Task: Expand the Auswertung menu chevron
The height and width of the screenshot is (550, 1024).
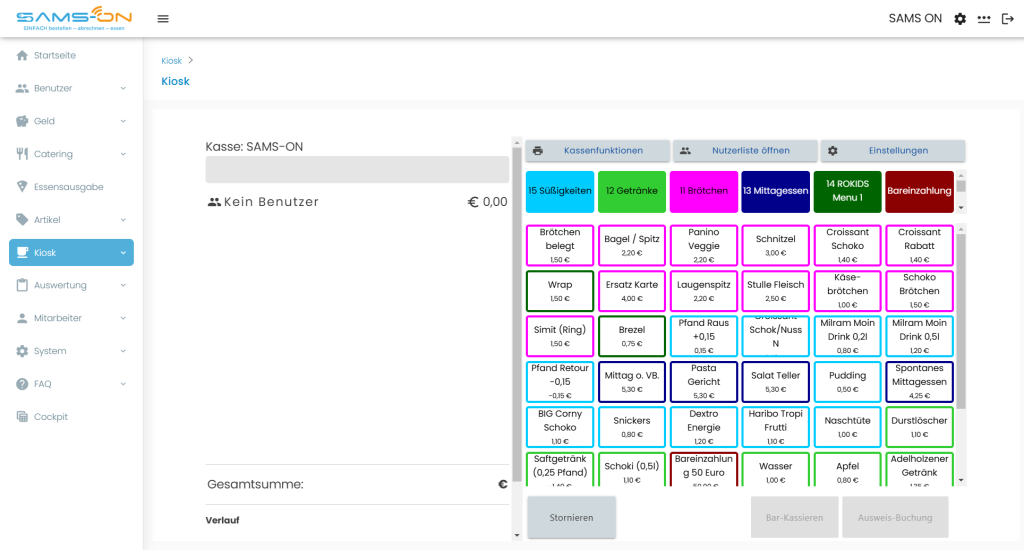Action: 123,285
